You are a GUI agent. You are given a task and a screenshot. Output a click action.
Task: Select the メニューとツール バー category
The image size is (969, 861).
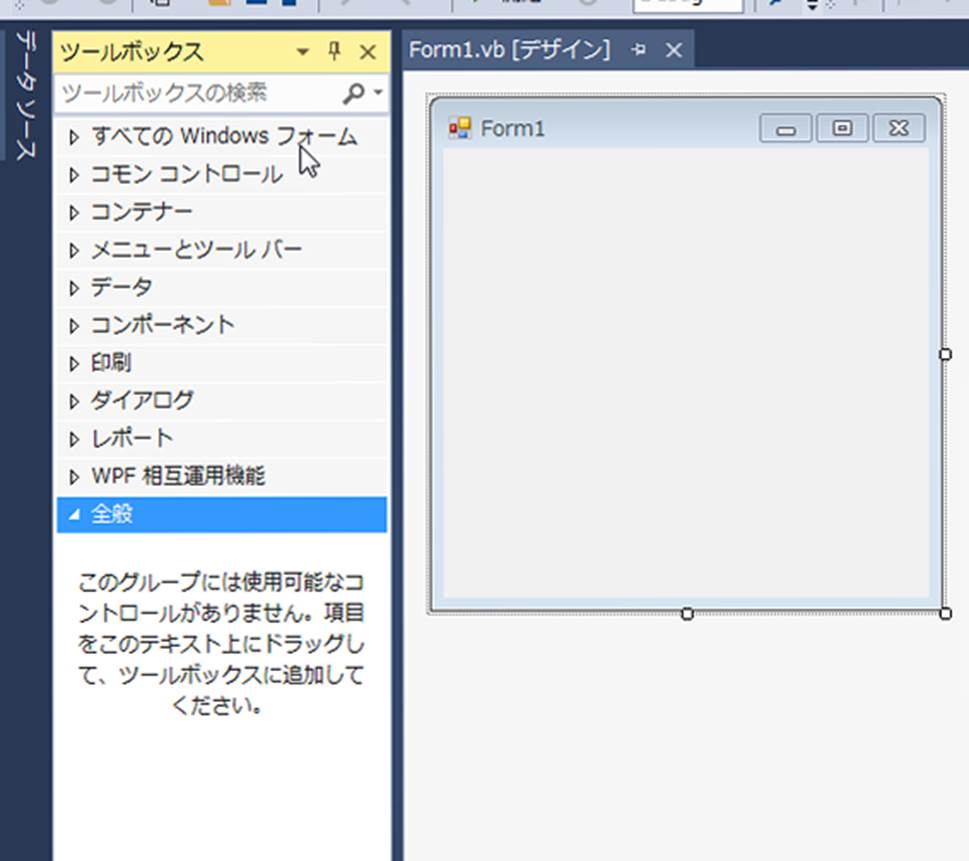coord(196,250)
